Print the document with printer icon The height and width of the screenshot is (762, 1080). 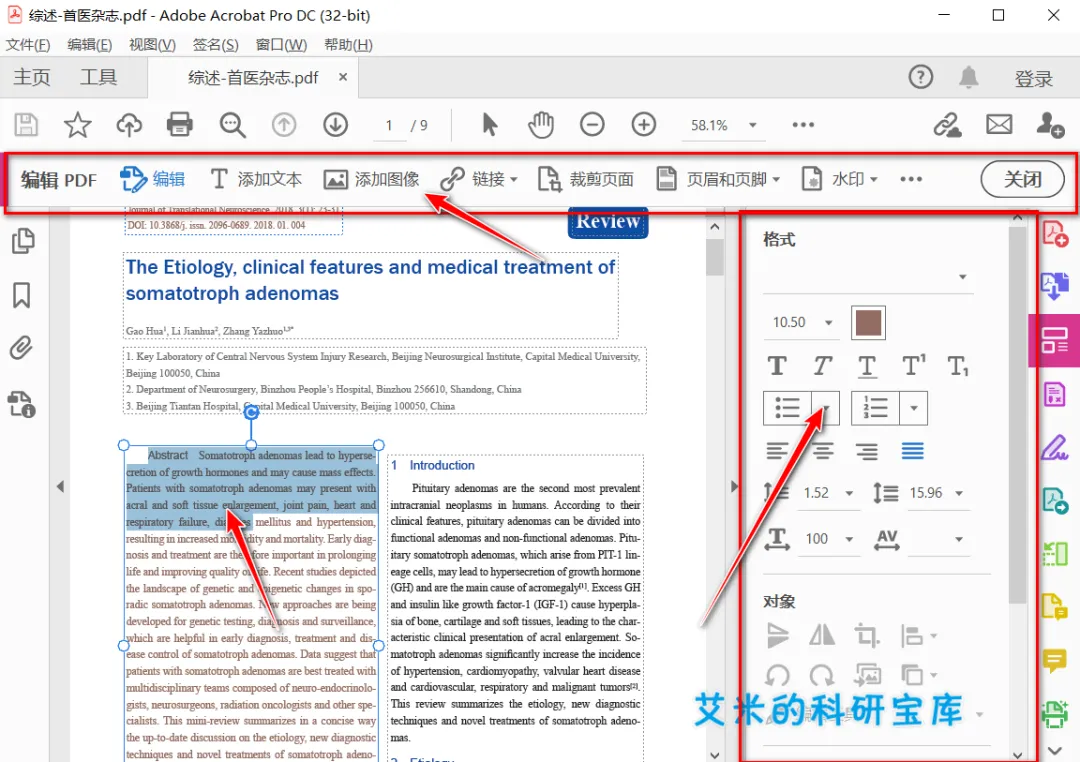point(180,125)
